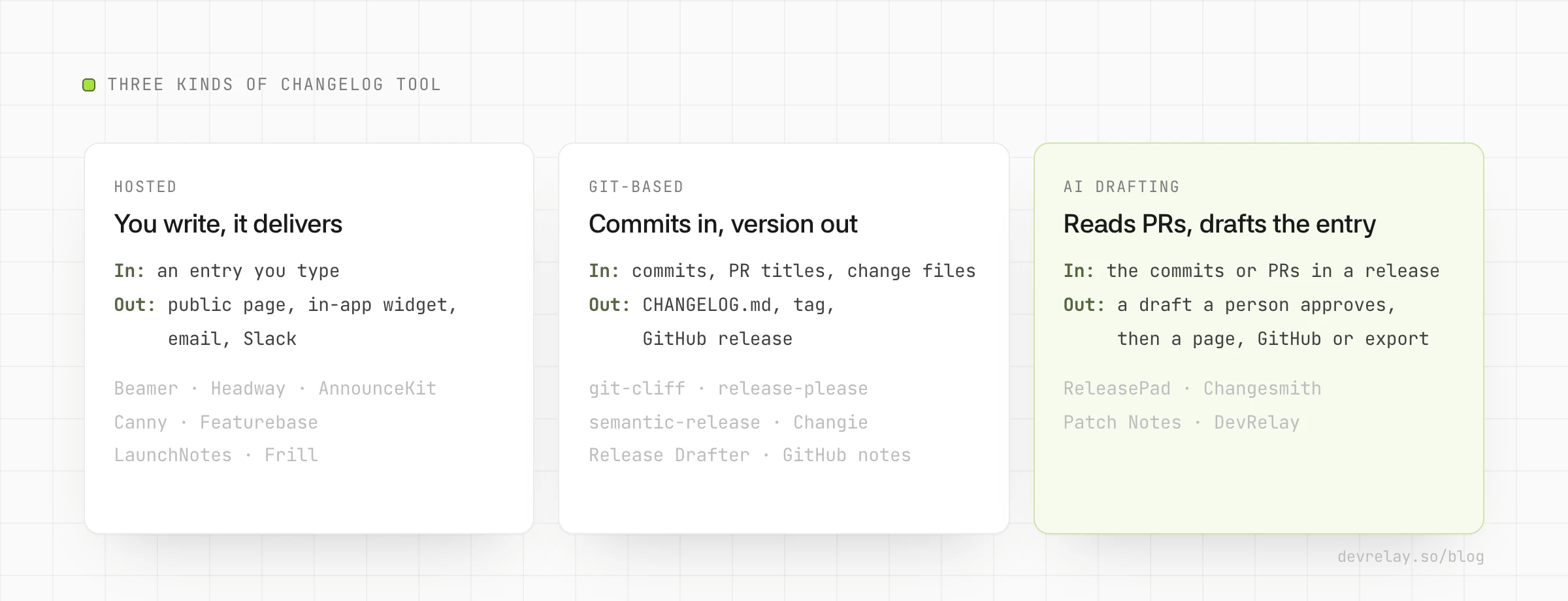
Task: Click the tool name "release-please"
Action: pyautogui.click(x=792, y=389)
